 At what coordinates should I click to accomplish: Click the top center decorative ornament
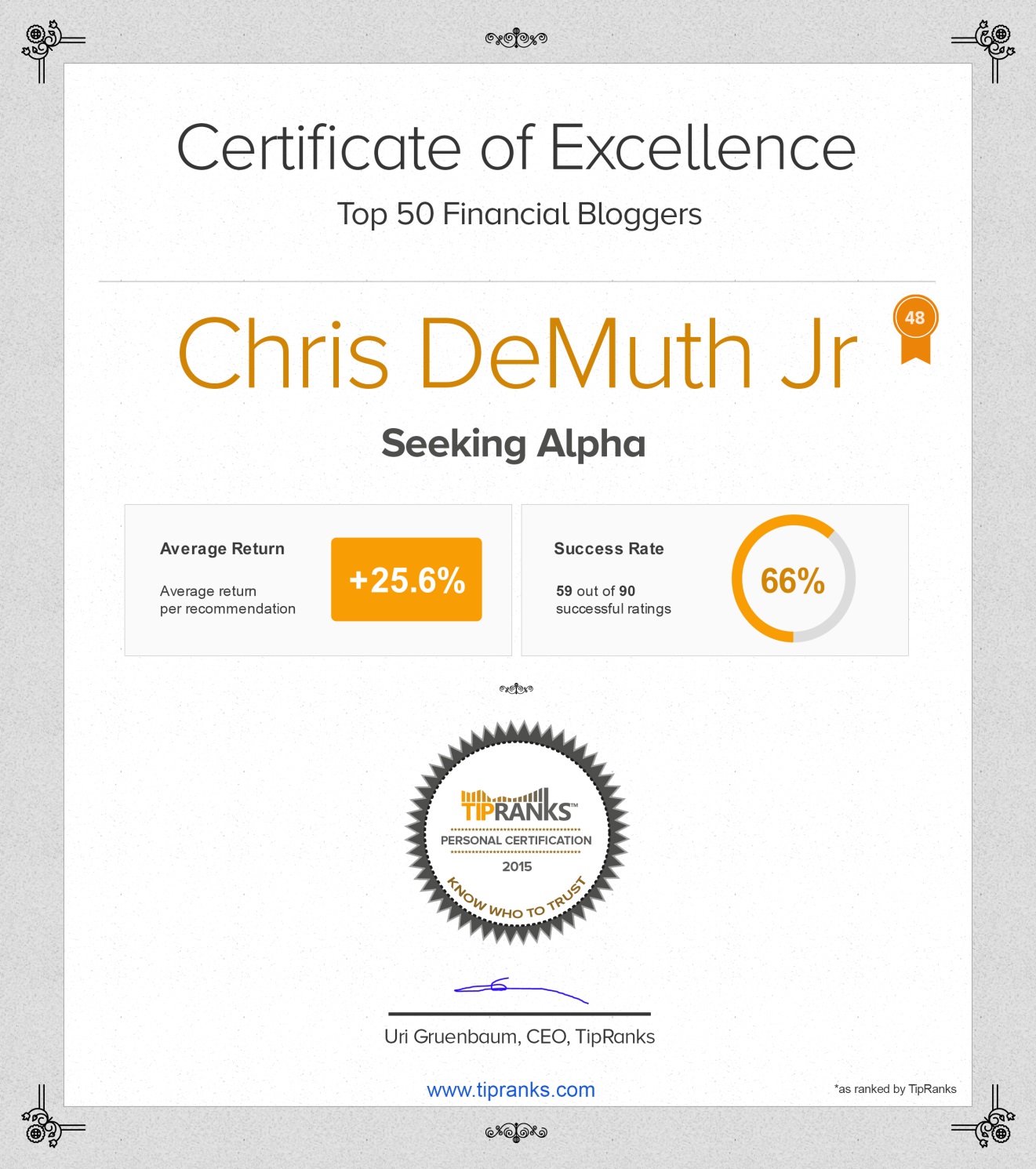(x=516, y=38)
